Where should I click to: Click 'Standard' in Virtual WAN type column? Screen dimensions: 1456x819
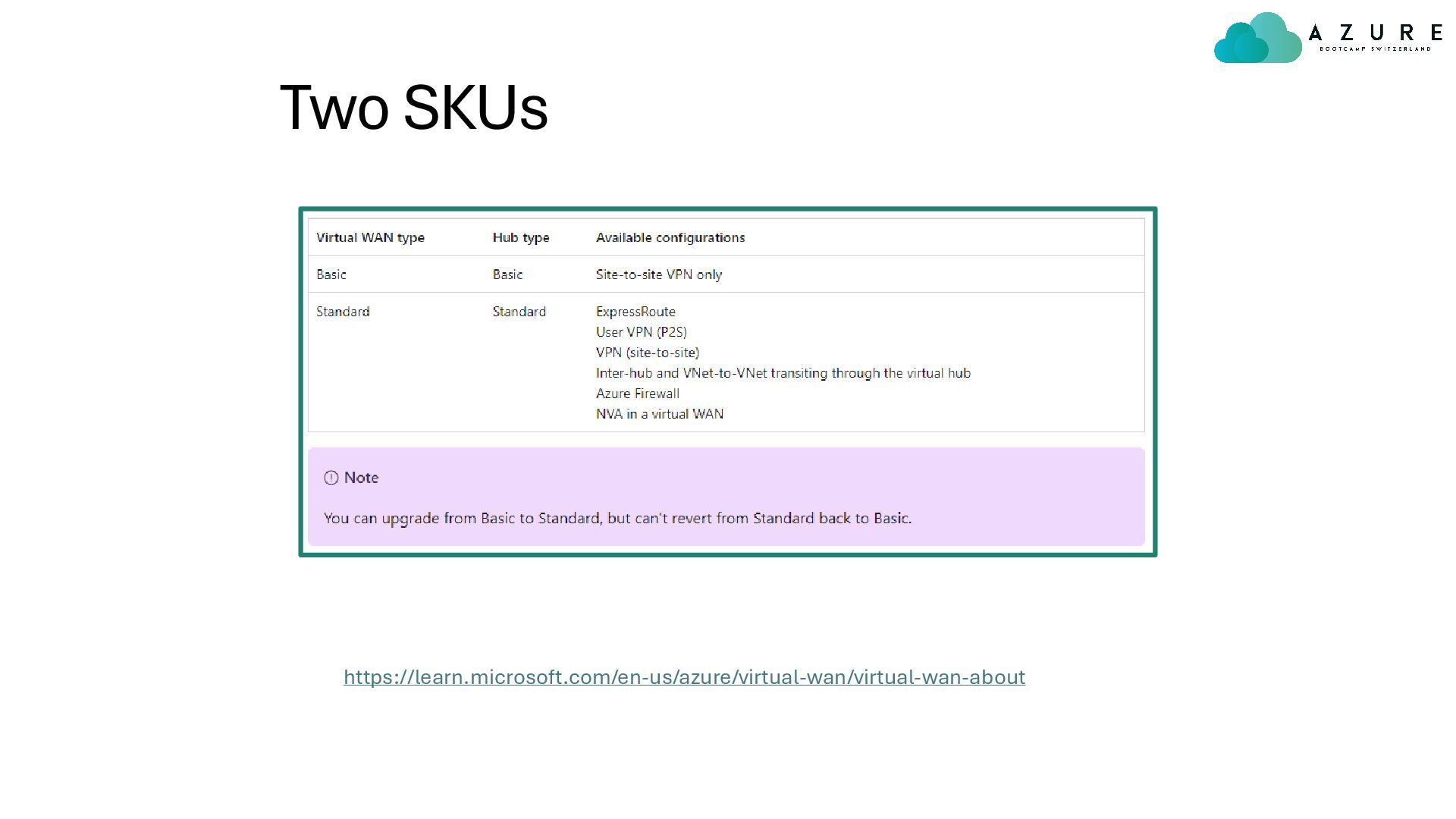pos(343,312)
